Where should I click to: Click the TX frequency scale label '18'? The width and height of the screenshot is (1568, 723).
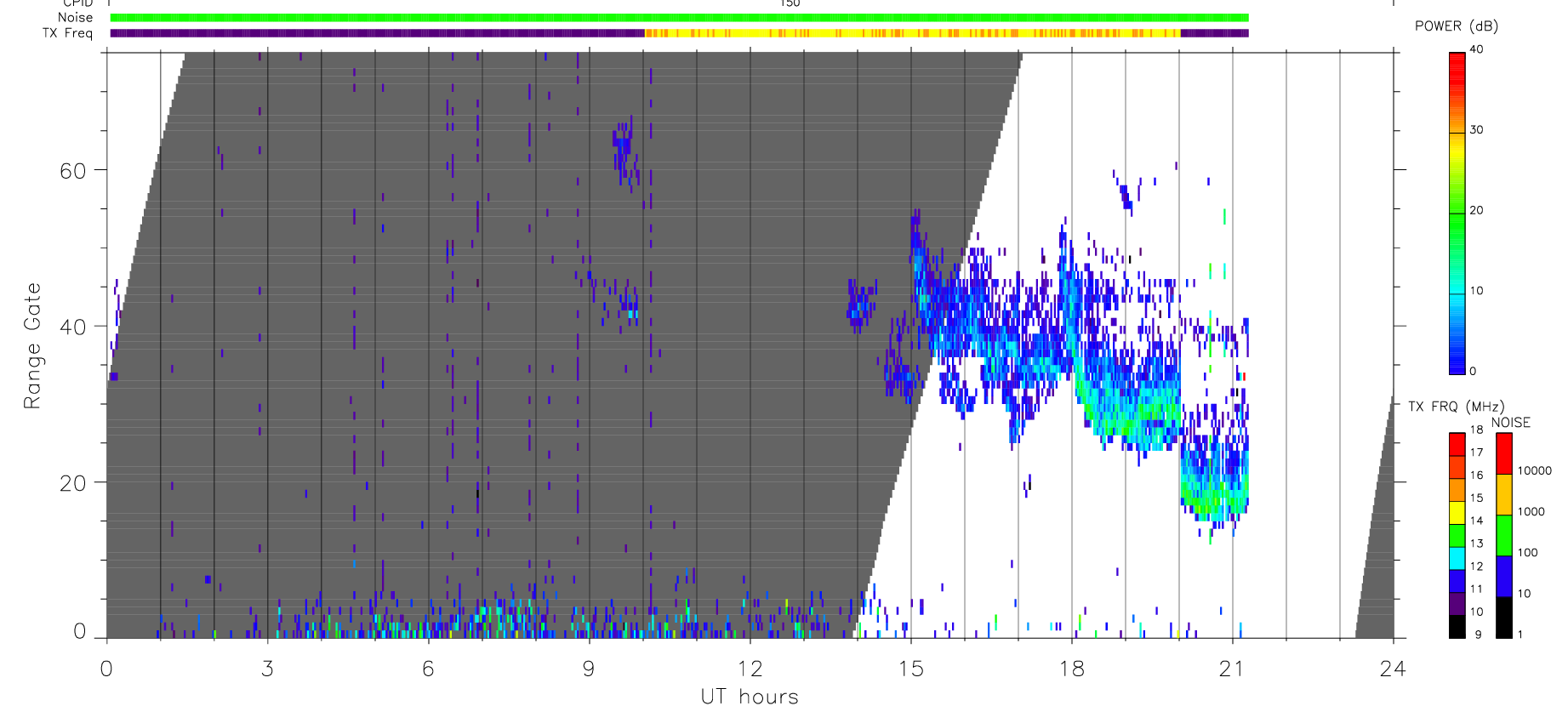point(1476,430)
